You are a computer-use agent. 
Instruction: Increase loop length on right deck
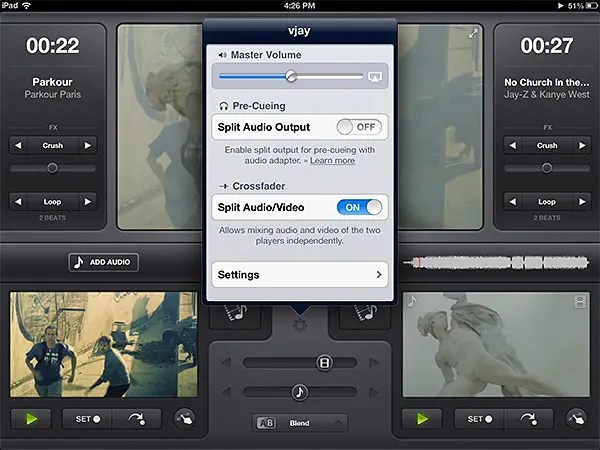pos(582,202)
